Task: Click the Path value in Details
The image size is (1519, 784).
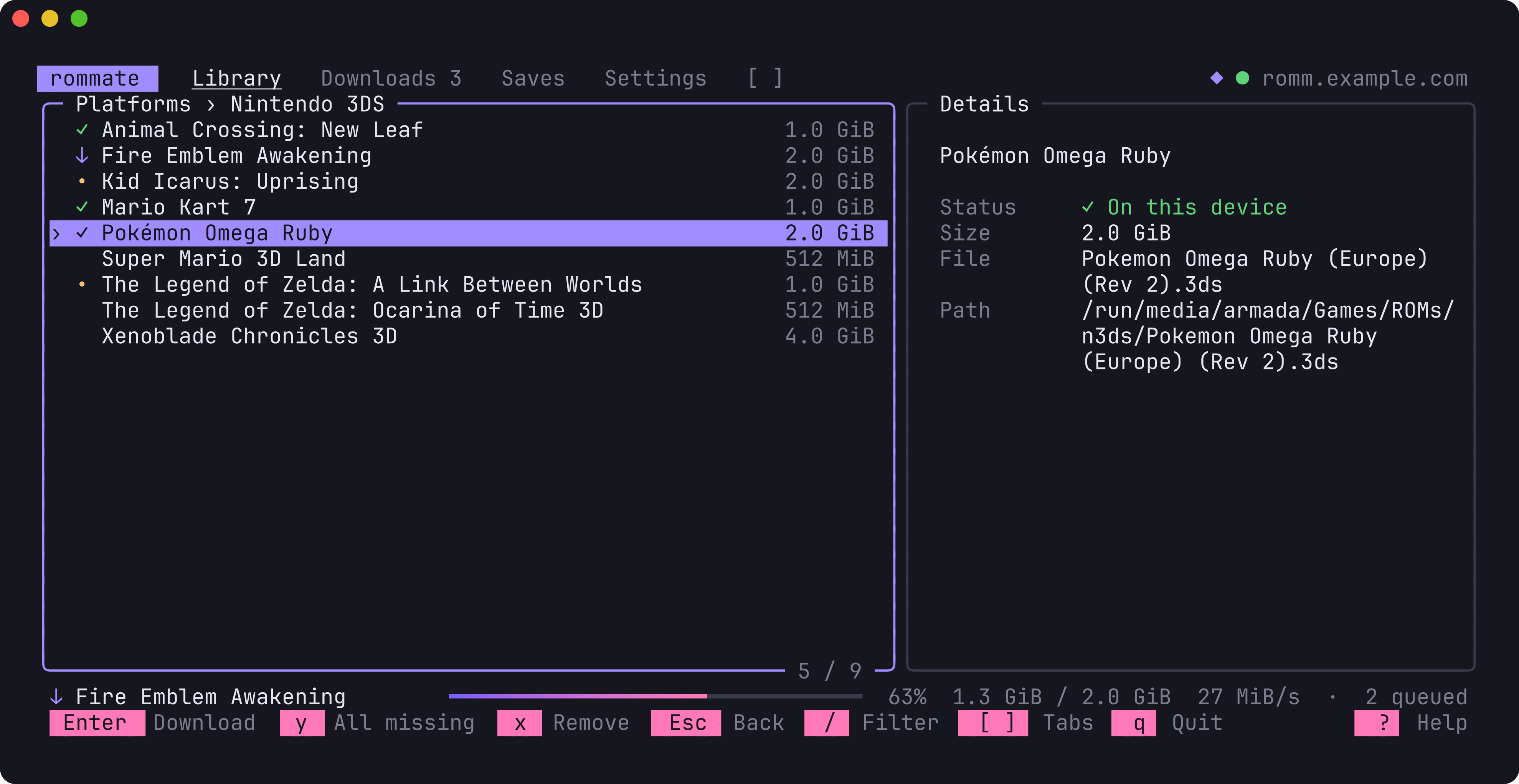Action: point(1268,336)
